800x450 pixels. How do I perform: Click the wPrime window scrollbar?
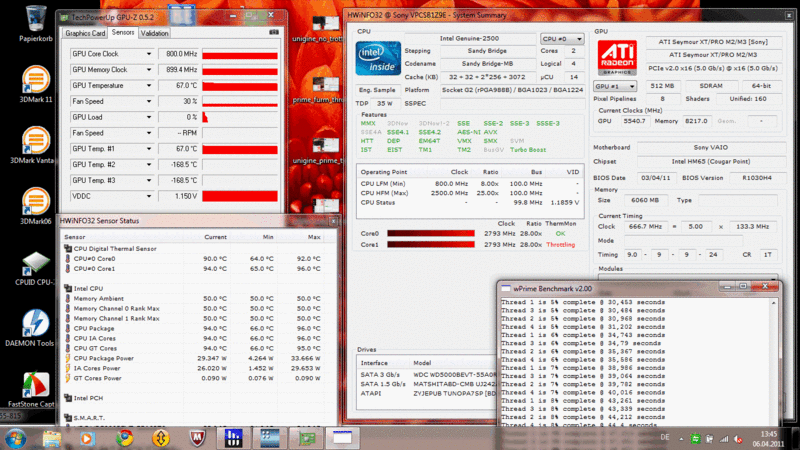coord(774,360)
